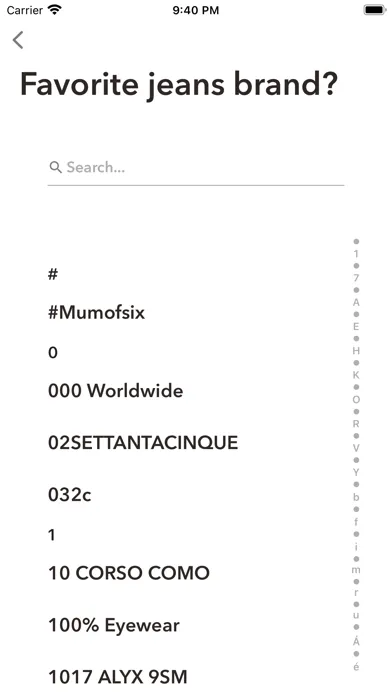The image size is (392, 696).
Task: Select the #Mumofsix brand
Action: [96, 313]
